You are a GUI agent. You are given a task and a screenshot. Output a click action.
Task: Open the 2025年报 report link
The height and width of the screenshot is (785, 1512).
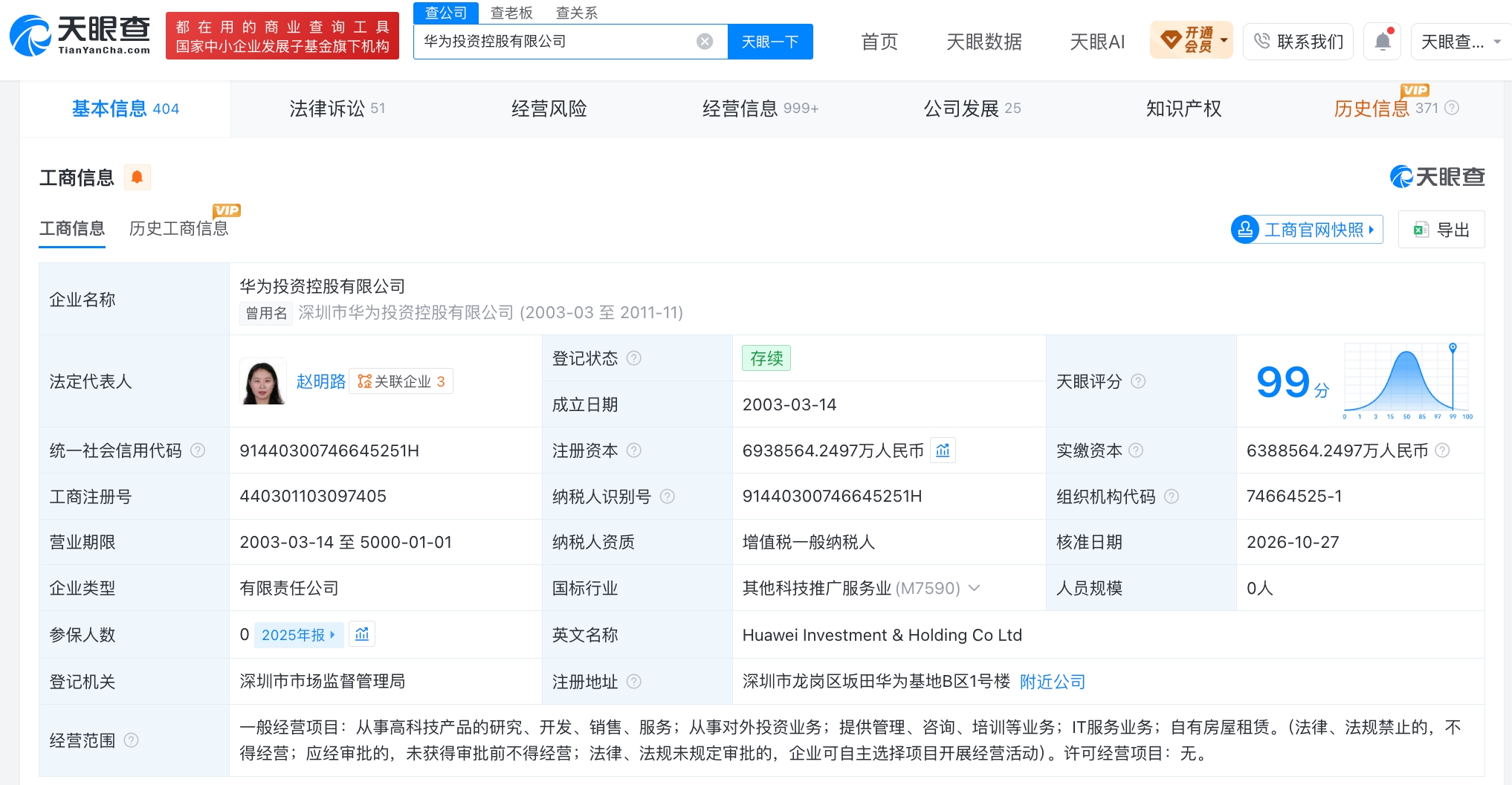(x=298, y=635)
